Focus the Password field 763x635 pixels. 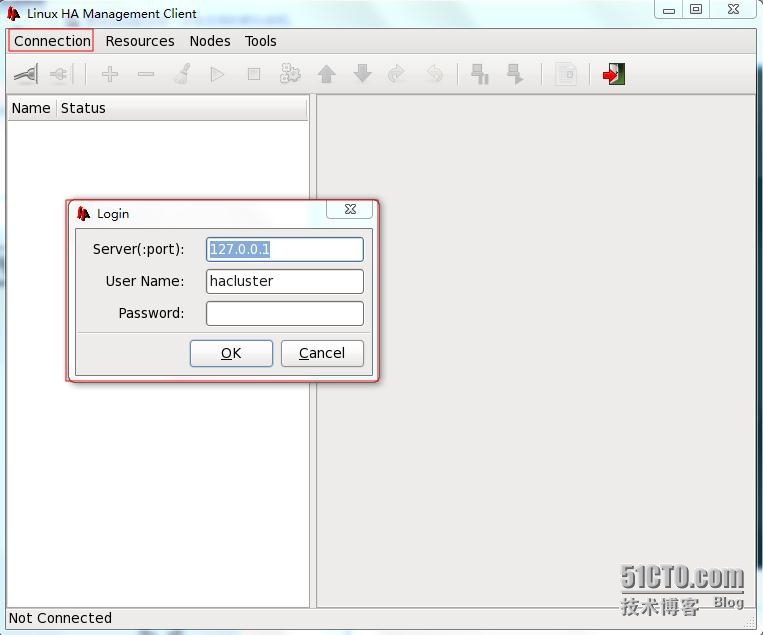tap(285, 313)
